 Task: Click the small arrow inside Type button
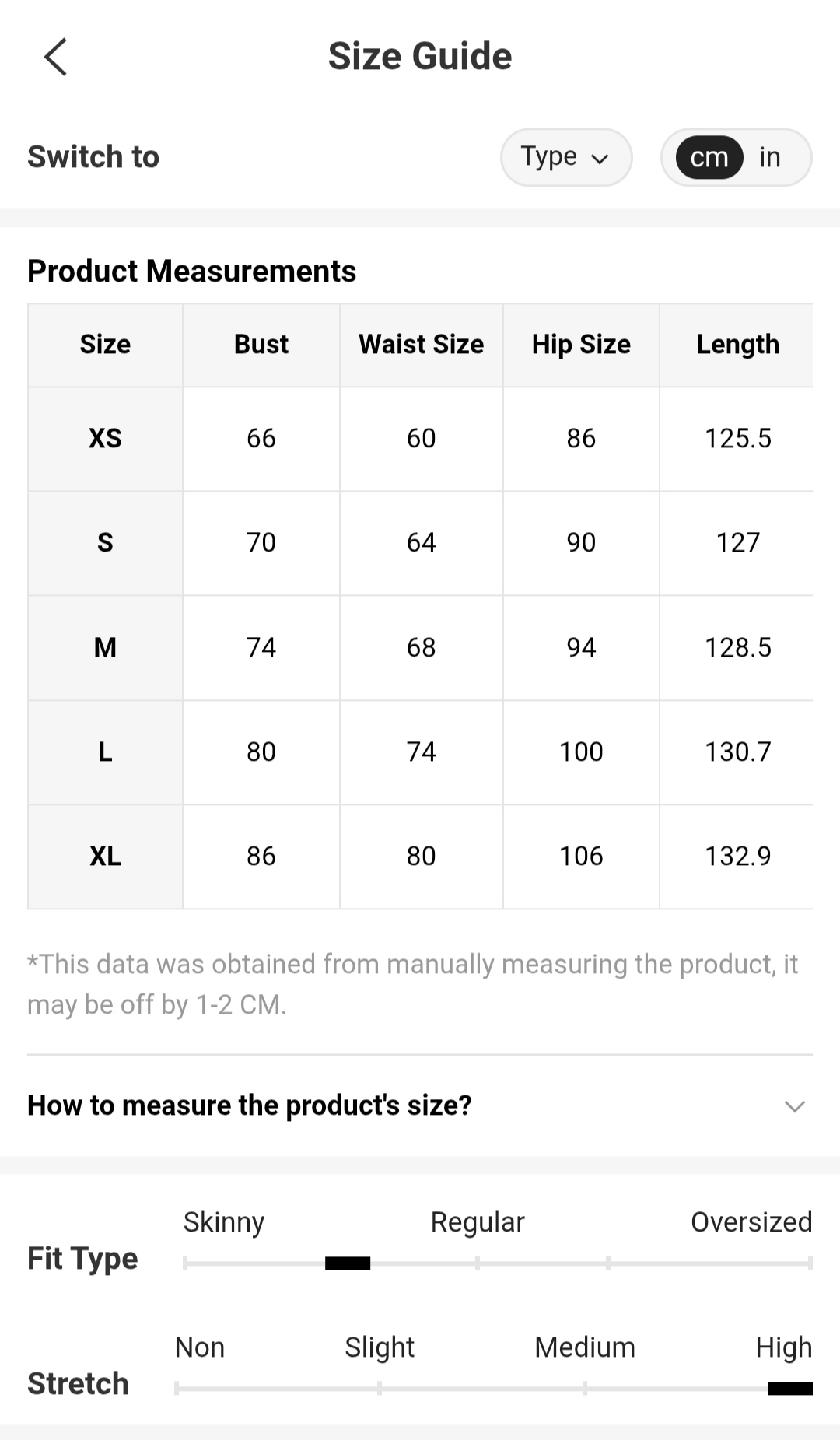(599, 159)
